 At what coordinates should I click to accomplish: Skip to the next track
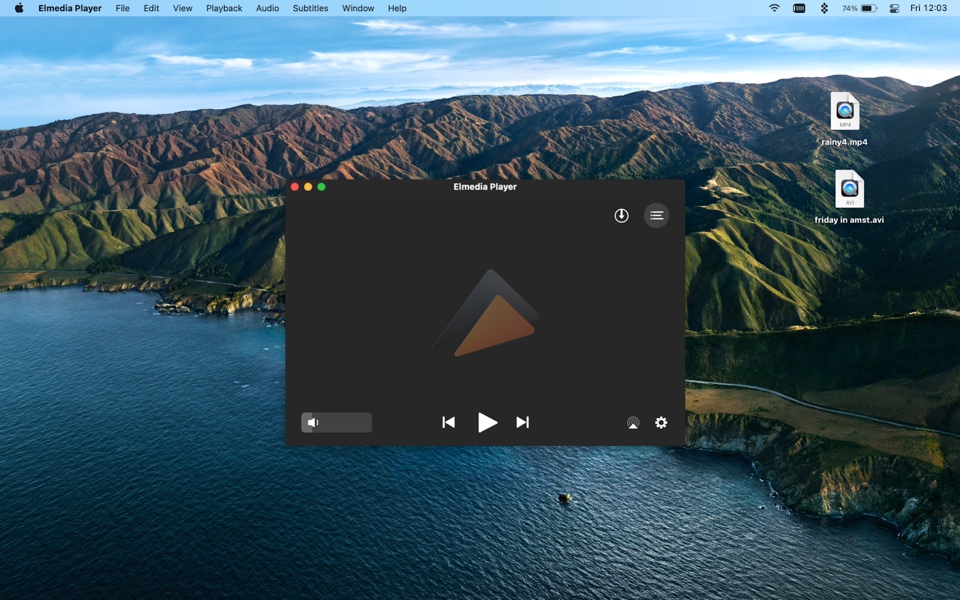(522, 422)
